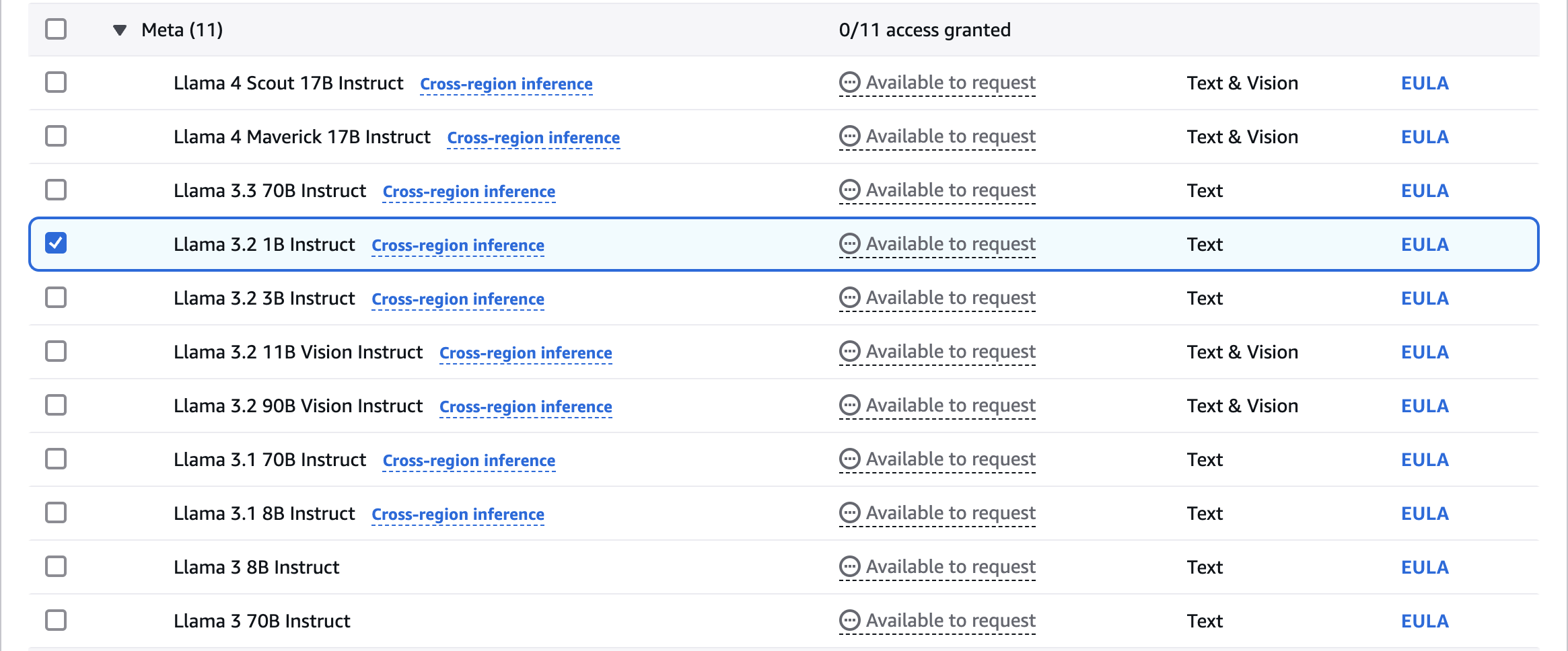The height and width of the screenshot is (651, 1568).
Task: Uncheck Llama 3.2 1B Instruct
Action: click(x=56, y=243)
